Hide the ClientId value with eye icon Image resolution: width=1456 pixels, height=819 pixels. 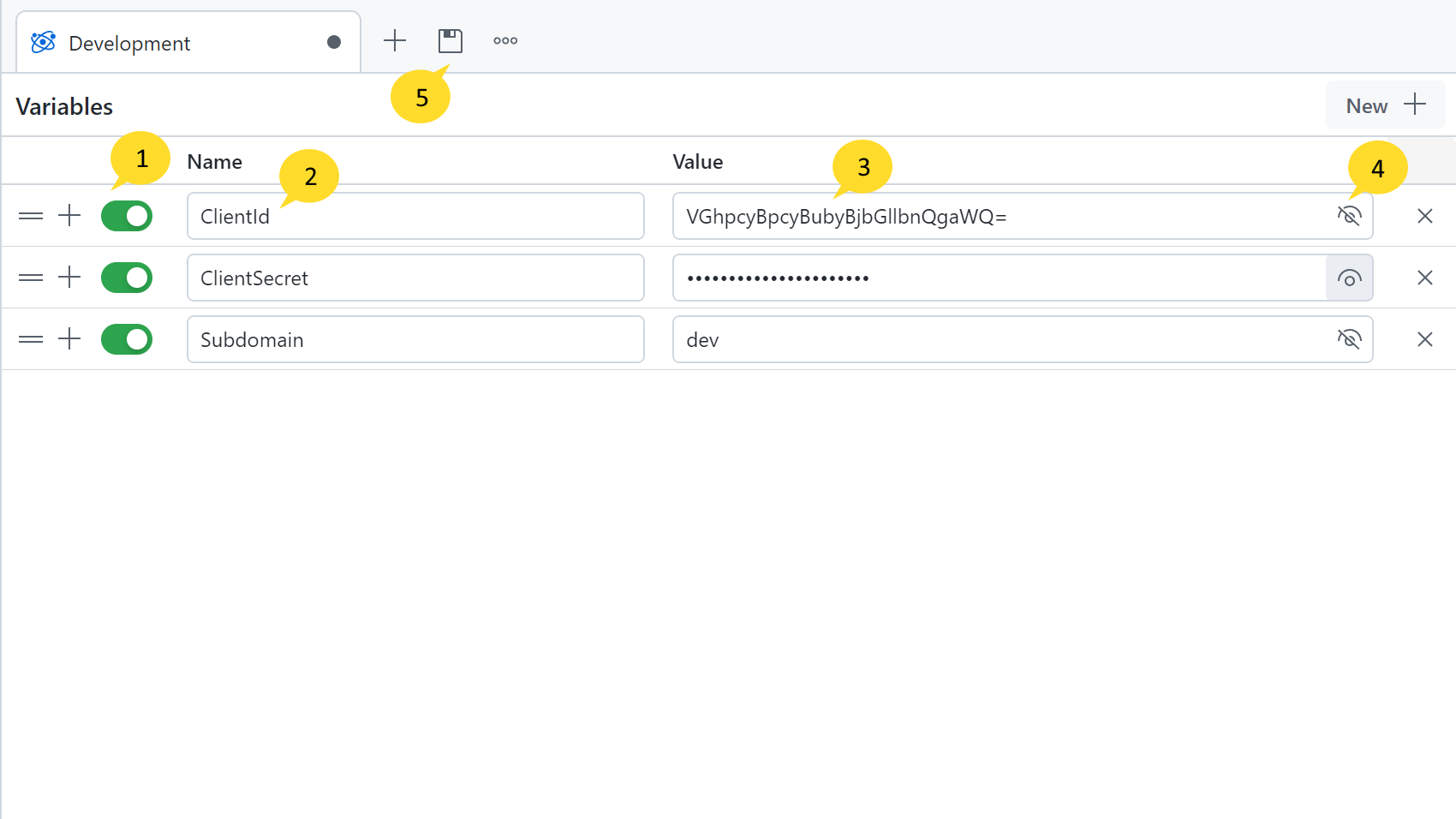tap(1349, 216)
